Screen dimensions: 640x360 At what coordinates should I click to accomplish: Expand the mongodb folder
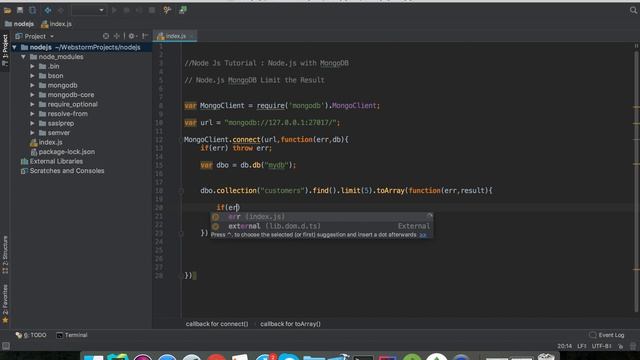(32, 85)
